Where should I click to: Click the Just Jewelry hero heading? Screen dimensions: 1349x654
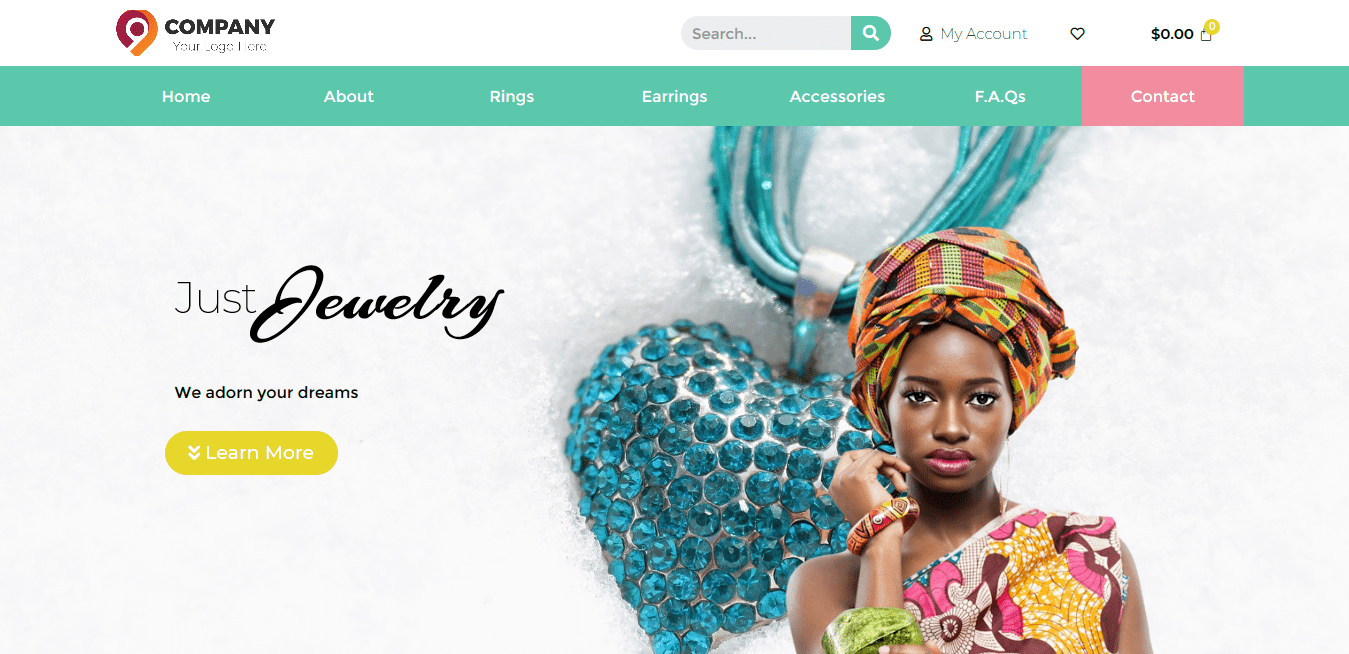[338, 303]
